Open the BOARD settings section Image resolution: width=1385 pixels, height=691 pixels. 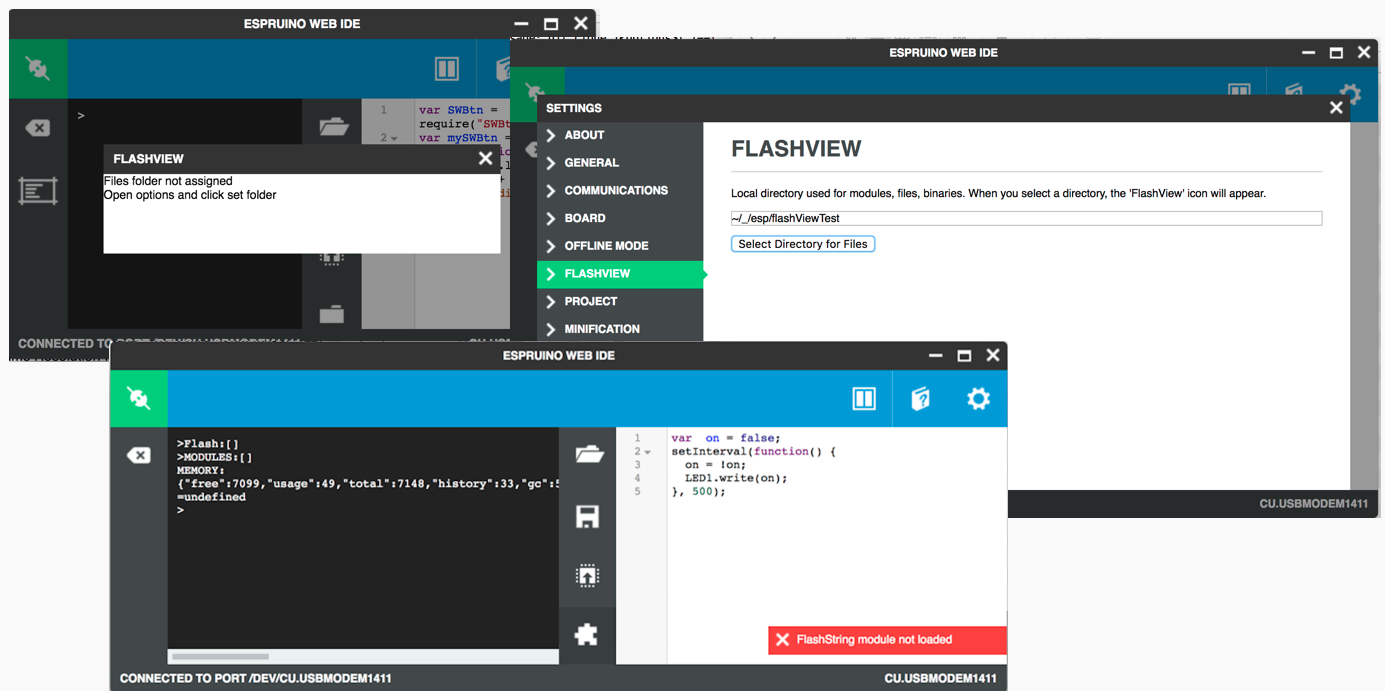click(620, 218)
